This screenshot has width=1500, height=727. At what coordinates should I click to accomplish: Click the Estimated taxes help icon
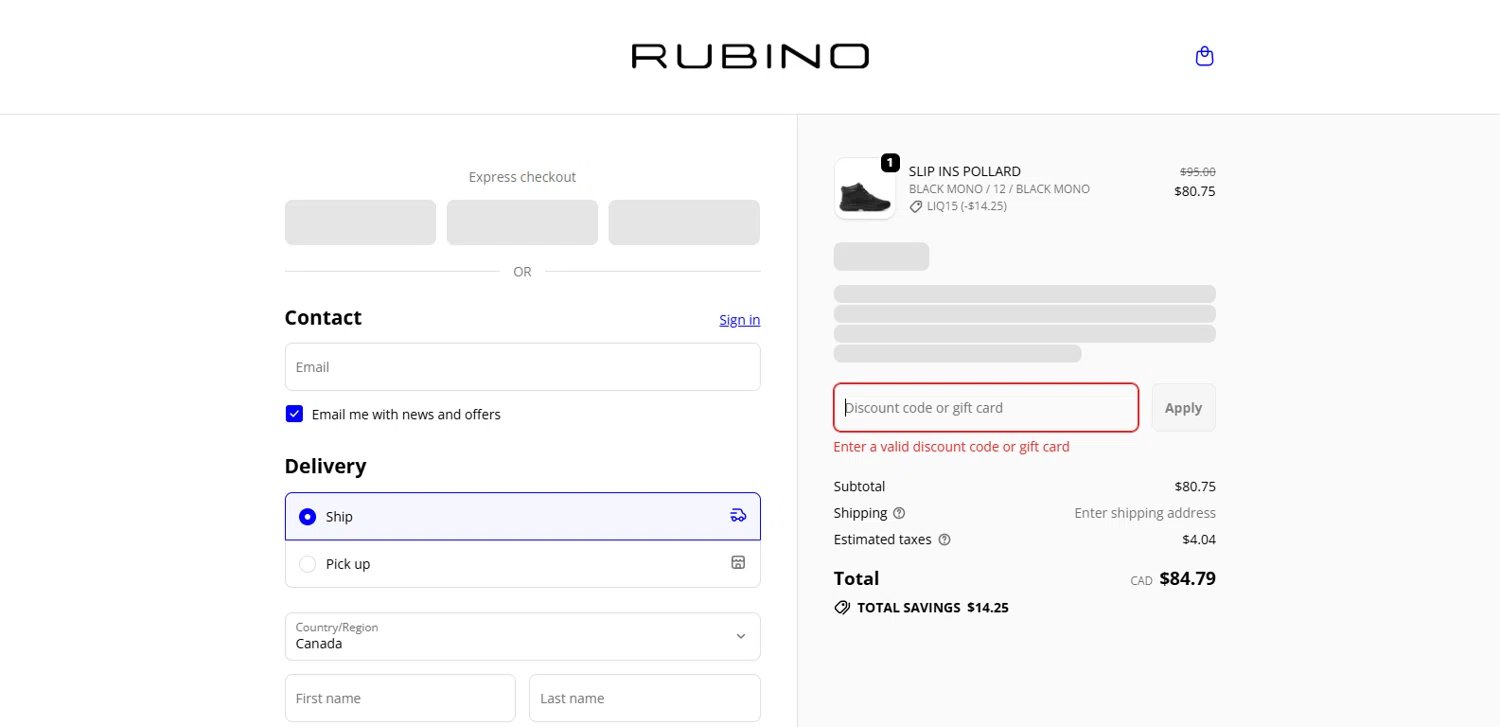pyautogui.click(x=944, y=540)
